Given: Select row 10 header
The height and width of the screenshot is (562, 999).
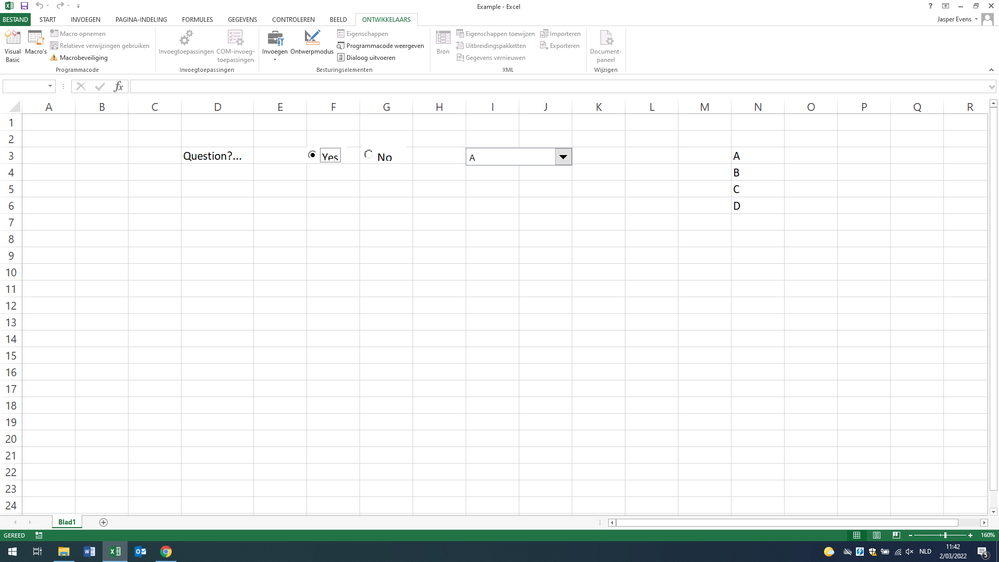Looking at the screenshot, I should tap(11, 272).
